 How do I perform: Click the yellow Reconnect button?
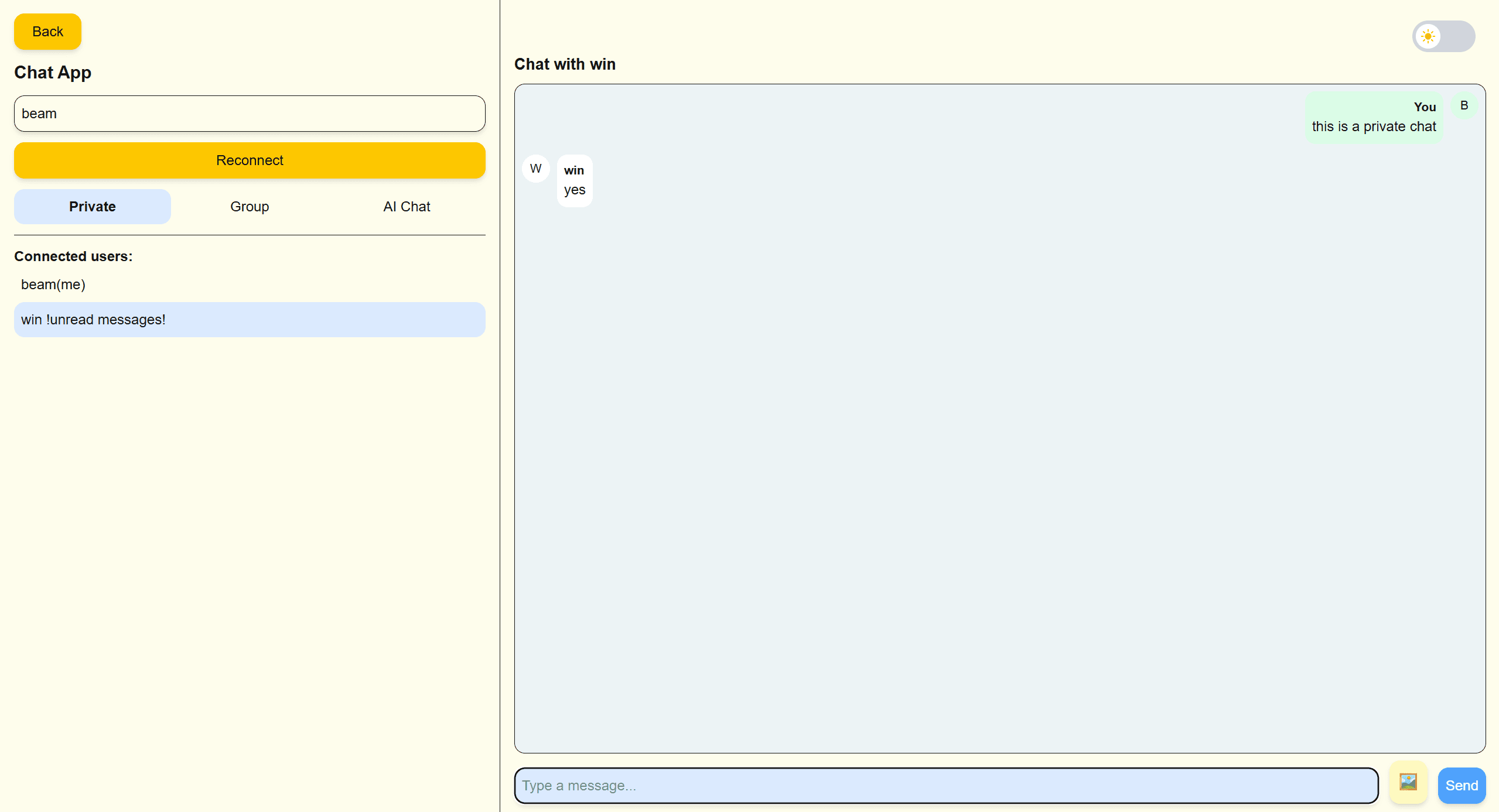250,160
